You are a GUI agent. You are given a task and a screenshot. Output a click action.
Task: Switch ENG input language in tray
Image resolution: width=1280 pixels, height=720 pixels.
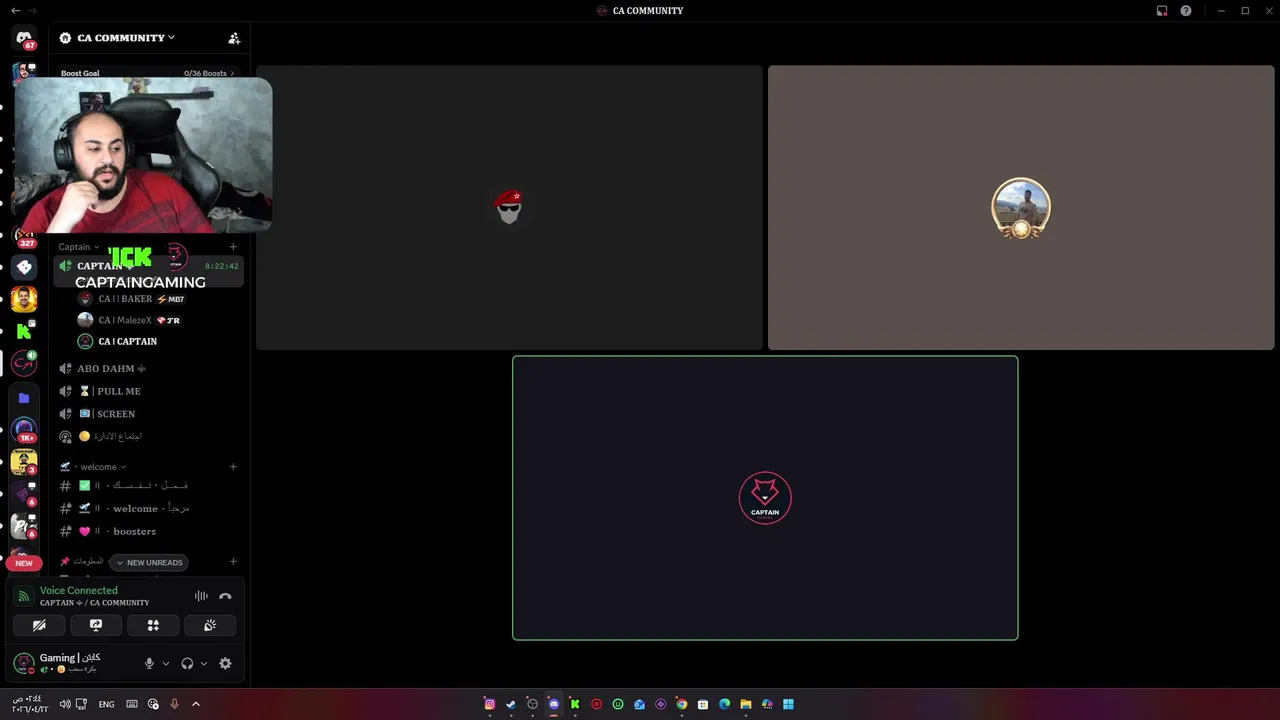[106, 704]
